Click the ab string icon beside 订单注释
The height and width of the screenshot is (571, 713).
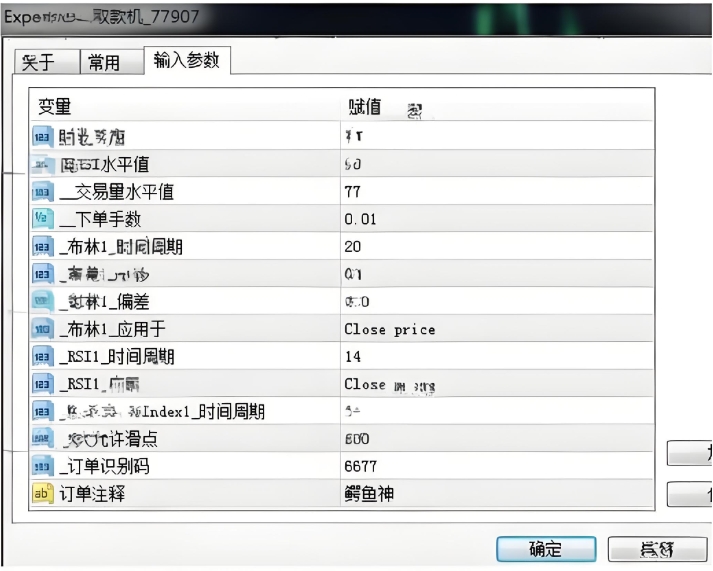pyautogui.click(x=42, y=493)
